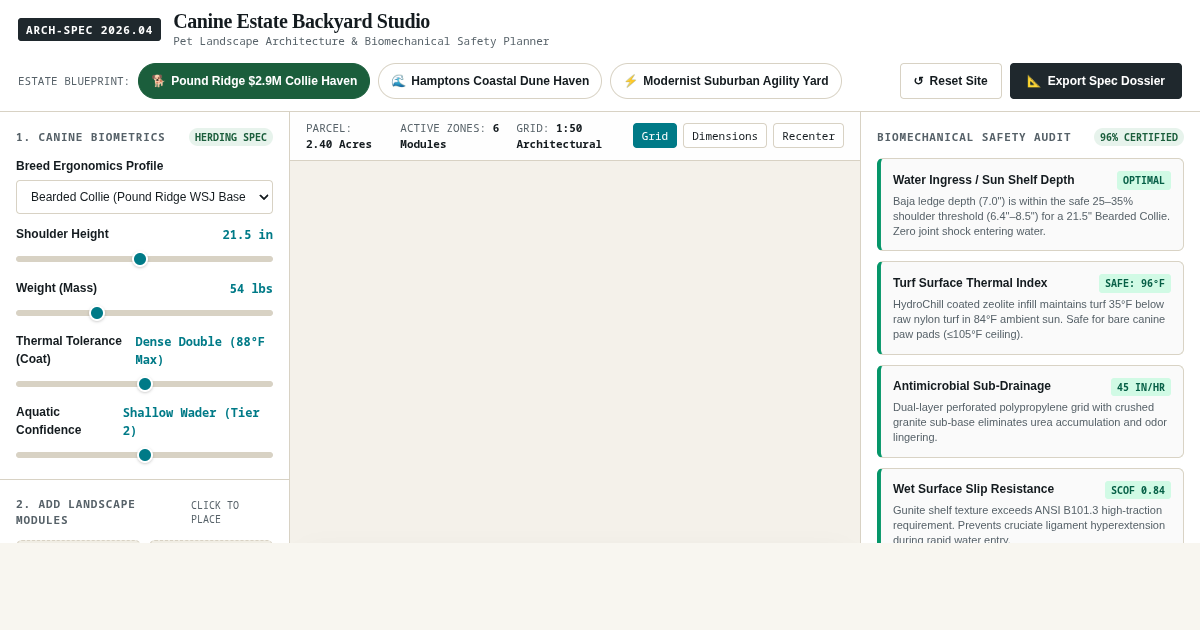Click the set-square icon on Export button

[1034, 81]
